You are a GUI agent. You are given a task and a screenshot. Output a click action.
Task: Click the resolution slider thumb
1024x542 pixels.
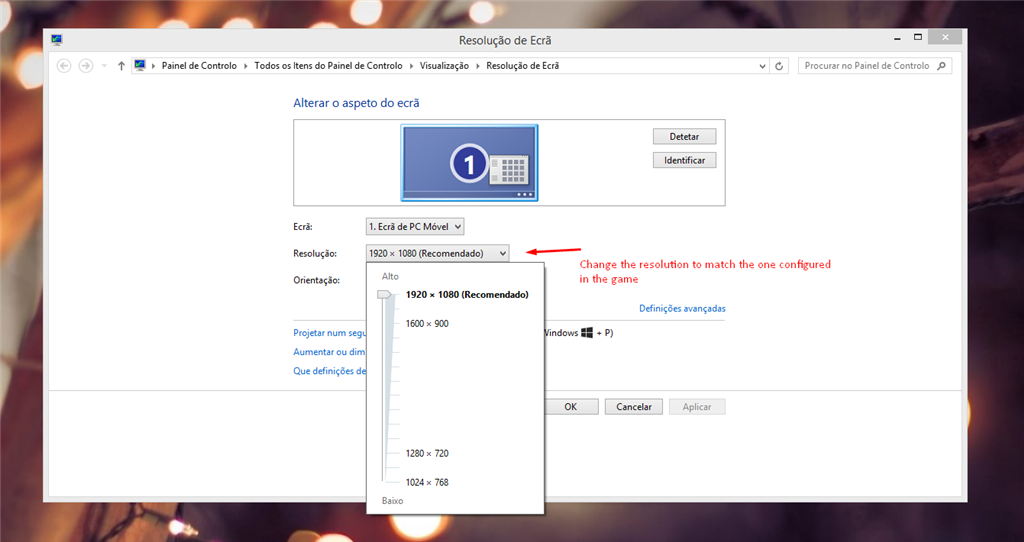click(x=385, y=295)
